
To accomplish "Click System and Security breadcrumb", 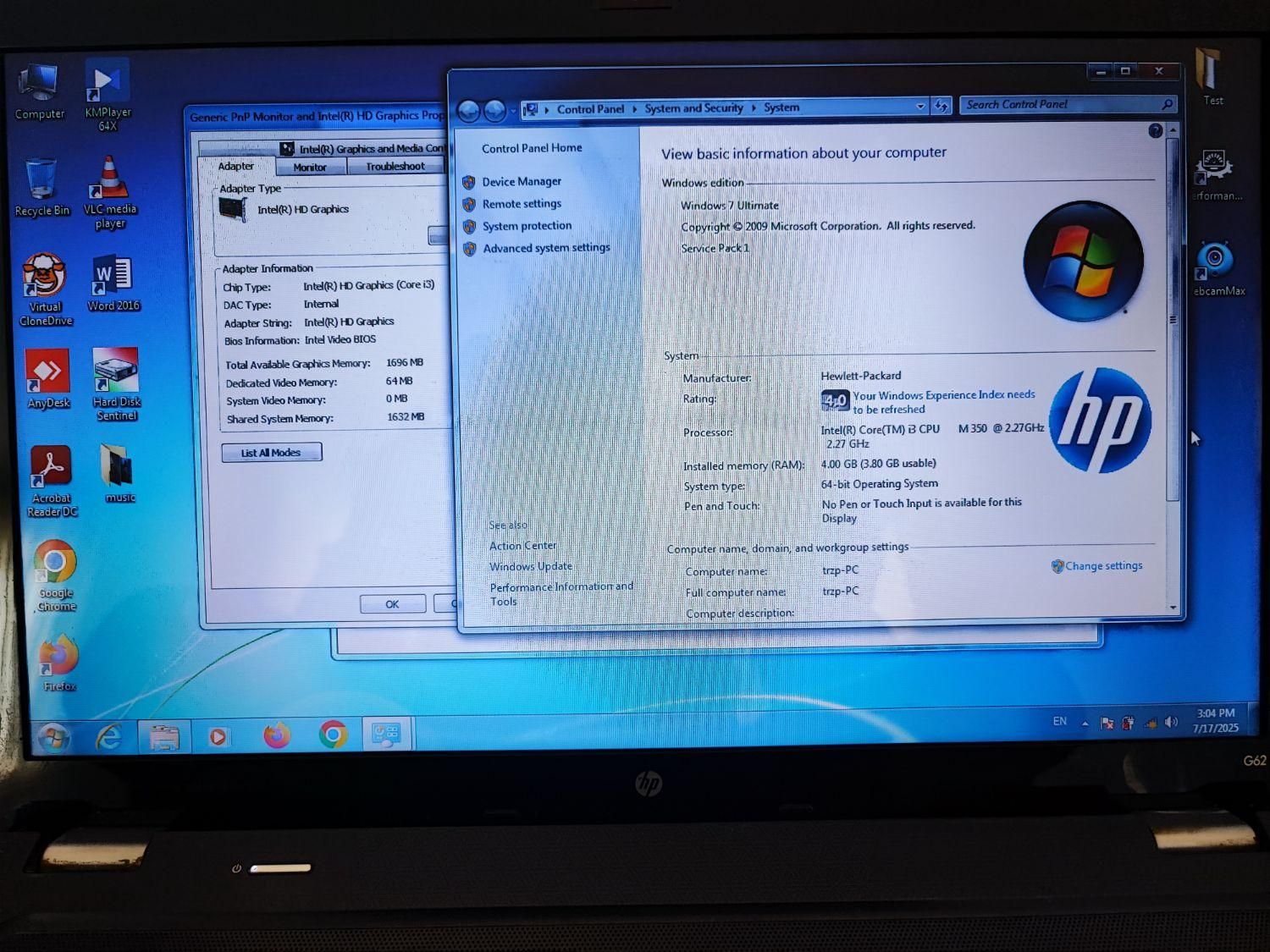I will 693,108.
